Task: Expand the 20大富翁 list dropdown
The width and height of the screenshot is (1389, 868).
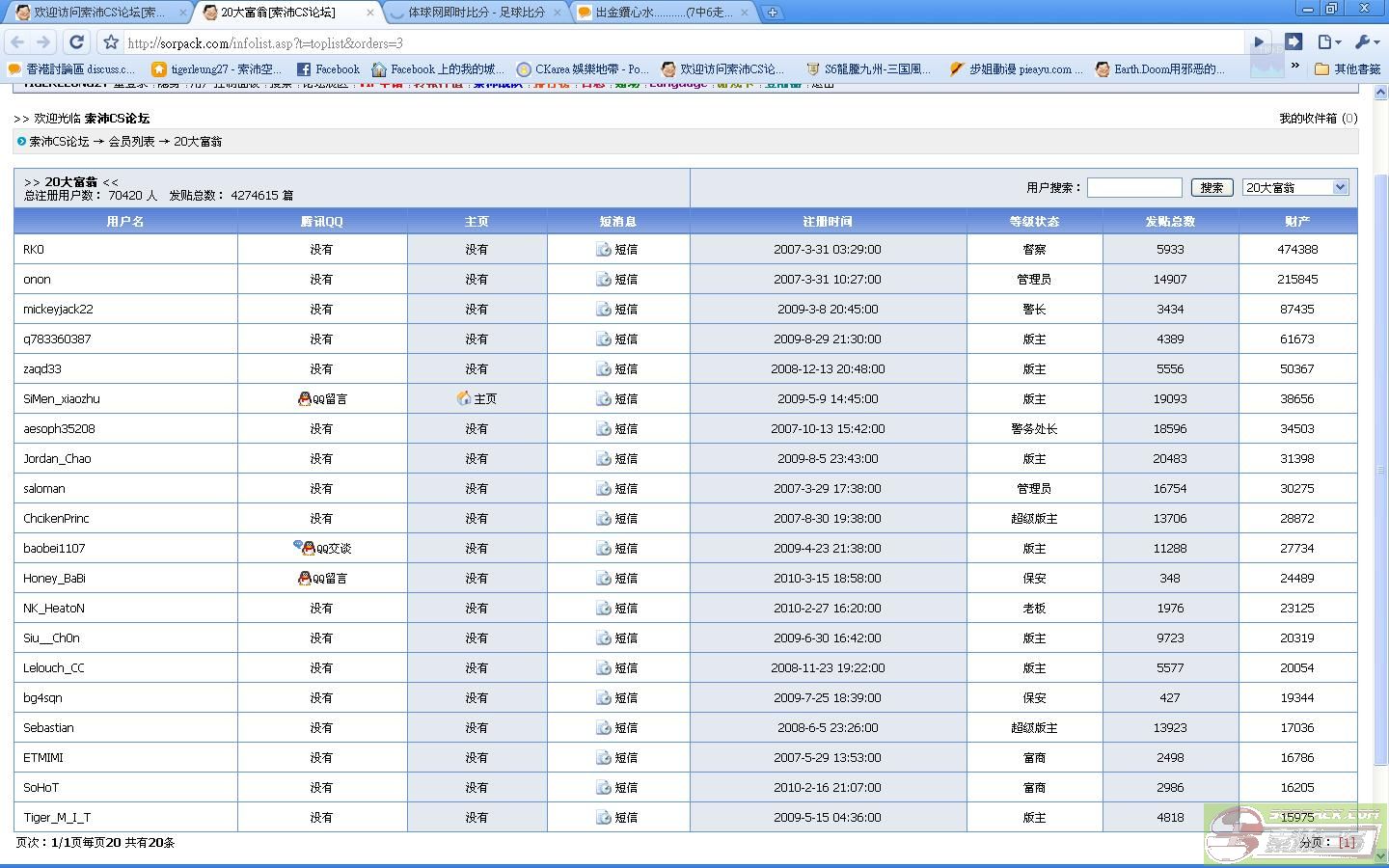Action: pos(1340,188)
